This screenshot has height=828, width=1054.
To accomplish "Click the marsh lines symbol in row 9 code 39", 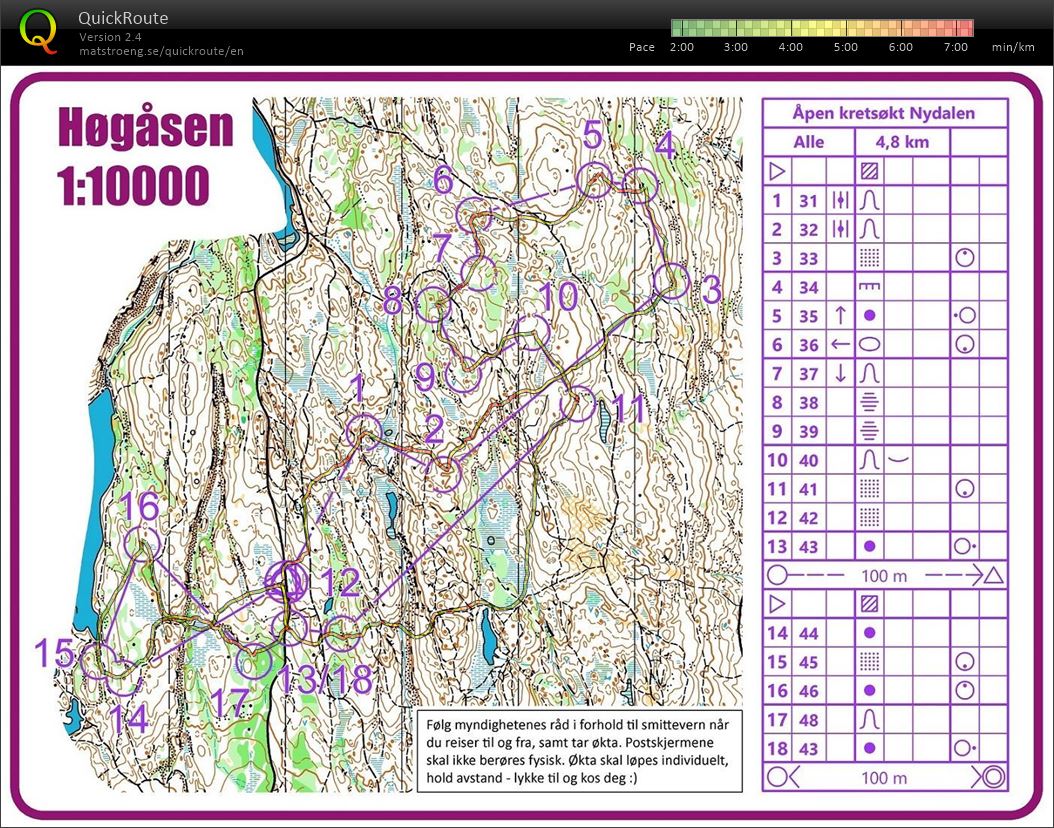I will tap(869, 431).
